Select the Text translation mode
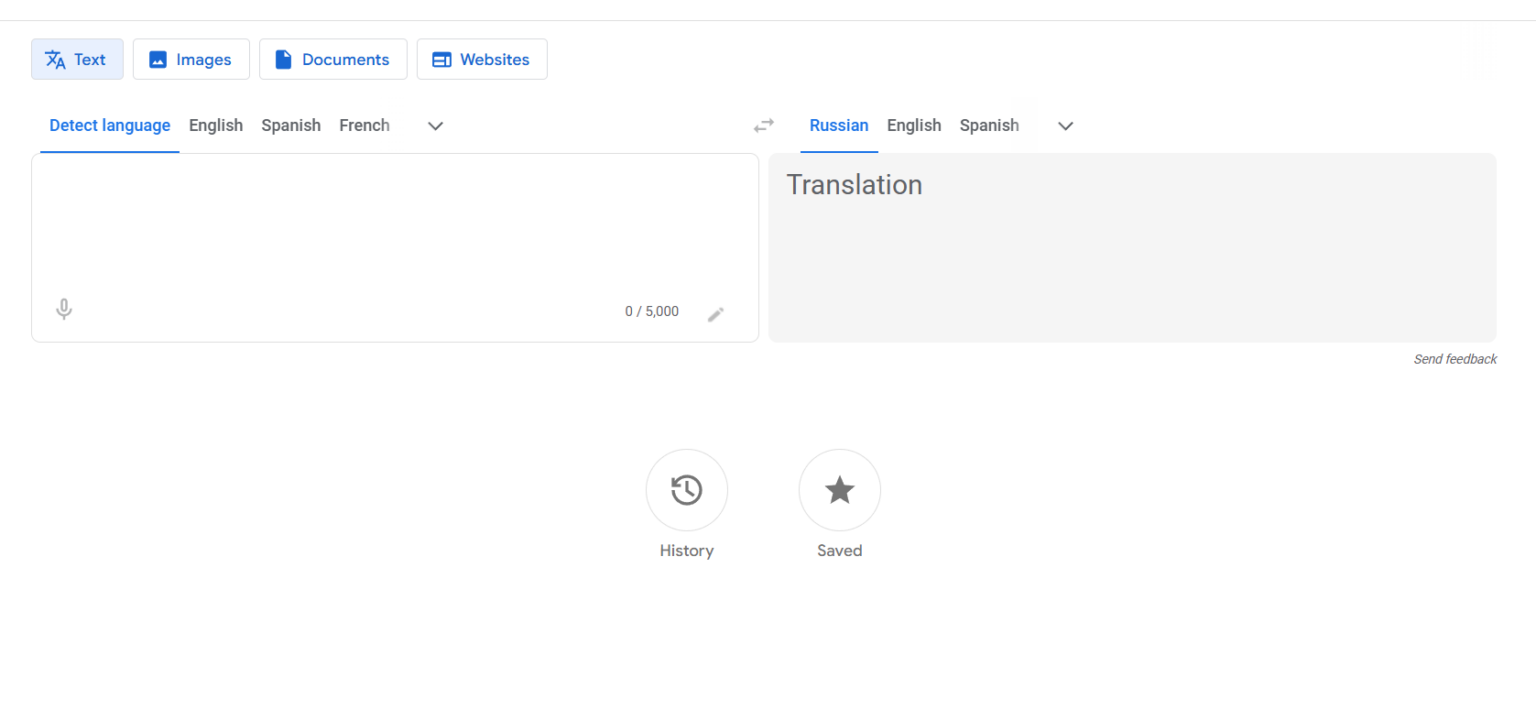The image size is (1536, 720). click(x=77, y=60)
